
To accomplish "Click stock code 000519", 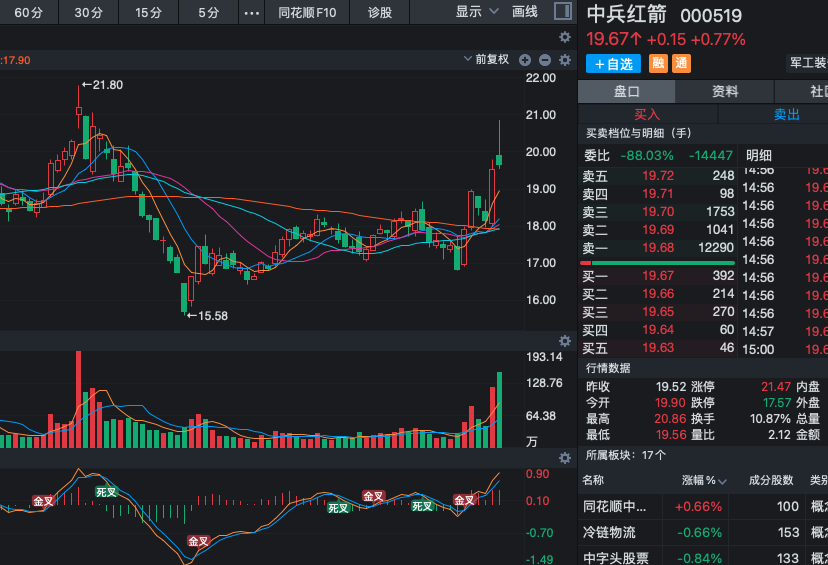I will point(711,16).
